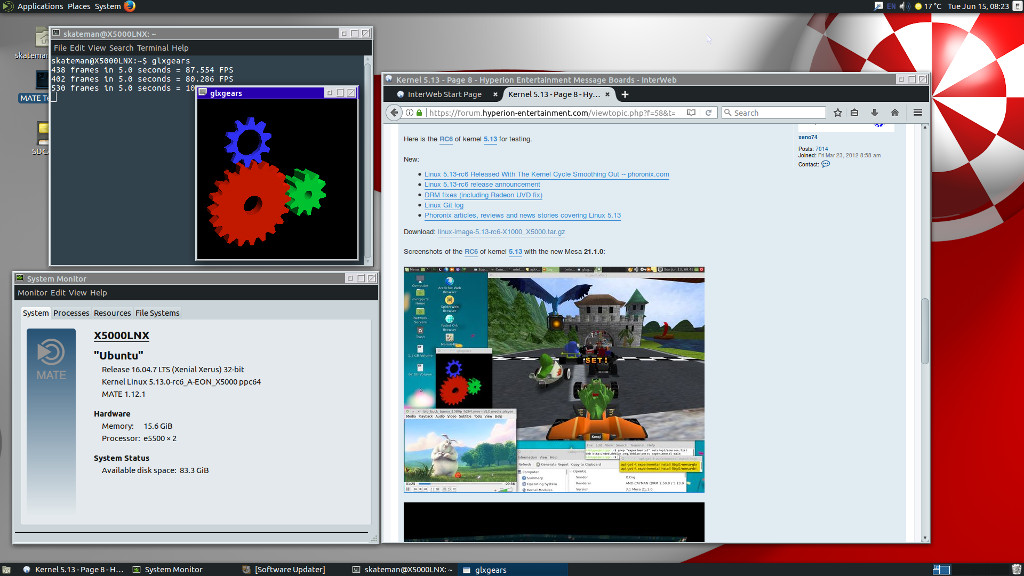The width and height of the screenshot is (1024, 576).
Task: Switch to the File Systems tab
Action: (x=157, y=313)
